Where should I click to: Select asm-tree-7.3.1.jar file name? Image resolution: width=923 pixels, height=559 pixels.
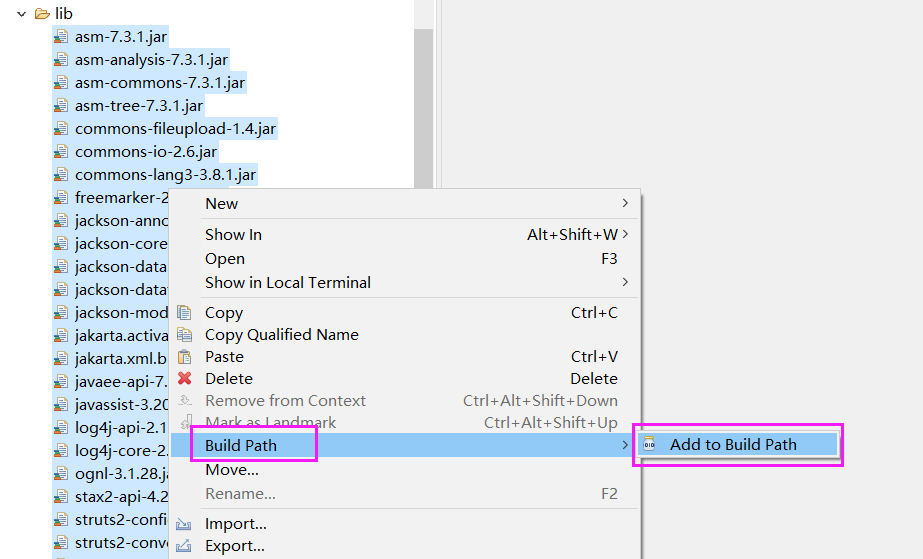(139, 106)
